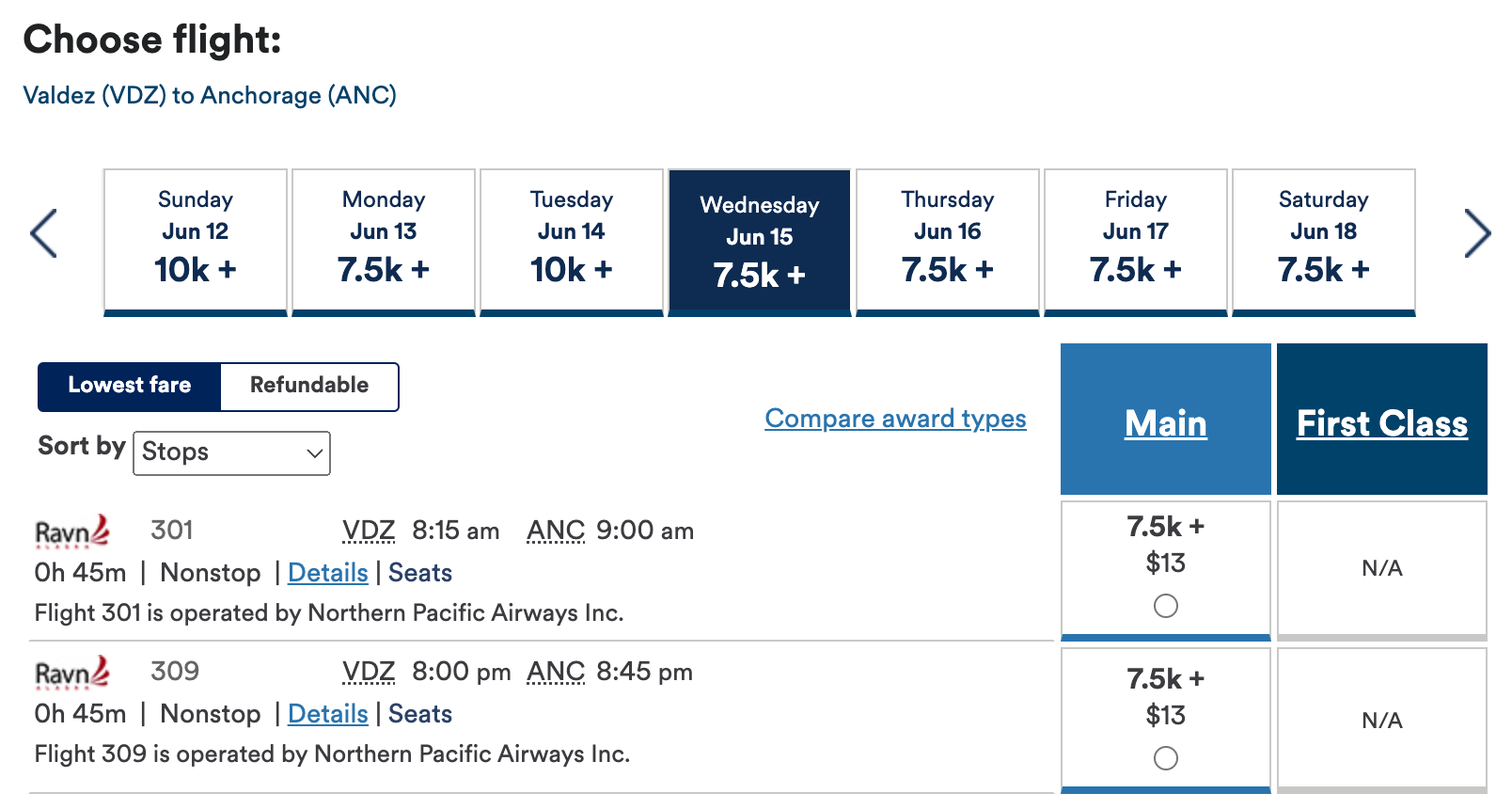Enable the Lowest fare filter
Screen dimensions: 1512x809
click(129, 386)
